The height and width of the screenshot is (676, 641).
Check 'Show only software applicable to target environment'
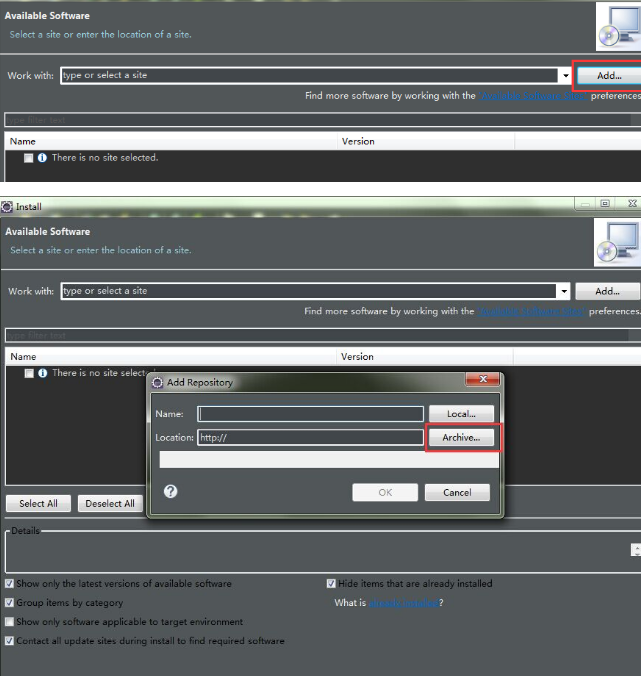click(x=10, y=622)
